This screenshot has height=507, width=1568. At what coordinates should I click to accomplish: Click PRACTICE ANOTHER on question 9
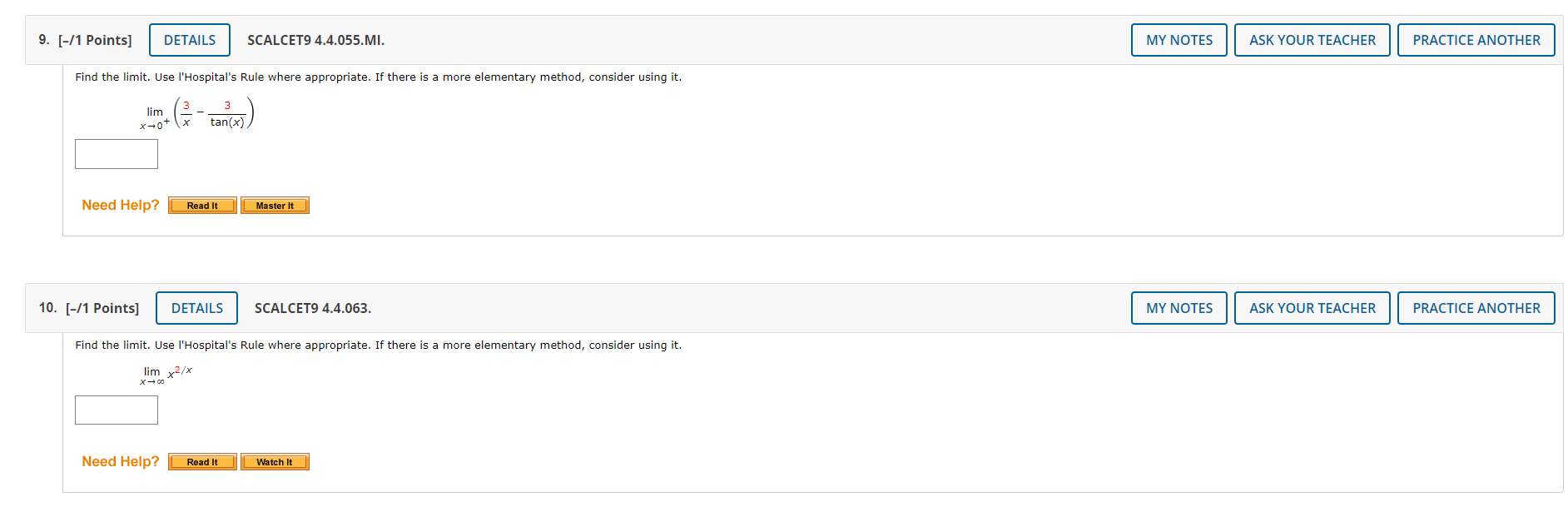1476,39
